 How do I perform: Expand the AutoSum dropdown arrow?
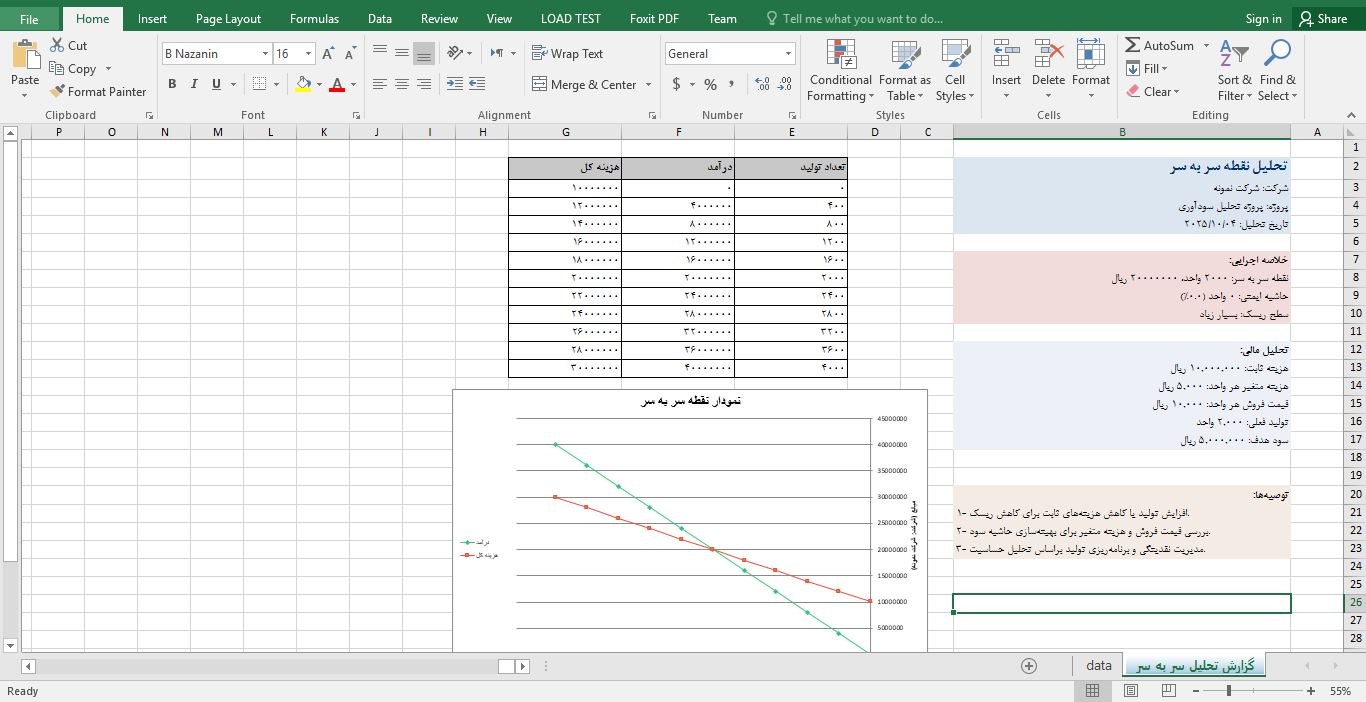[x=1206, y=46]
